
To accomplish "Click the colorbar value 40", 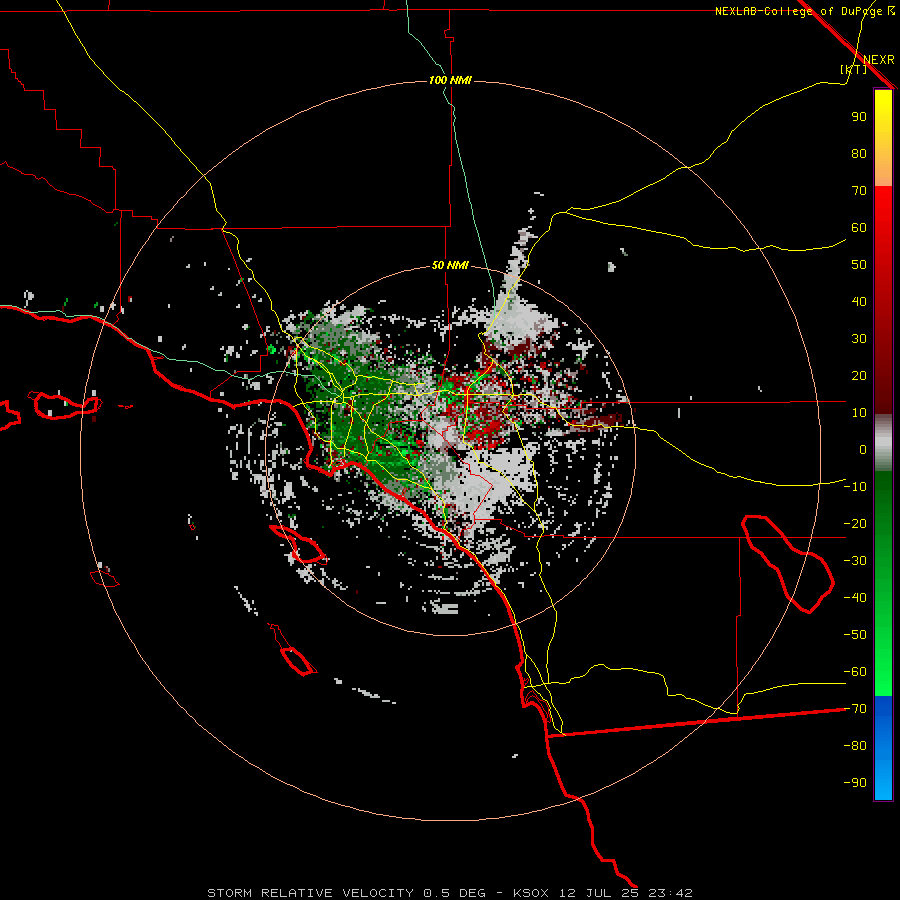I will point(859,302).
